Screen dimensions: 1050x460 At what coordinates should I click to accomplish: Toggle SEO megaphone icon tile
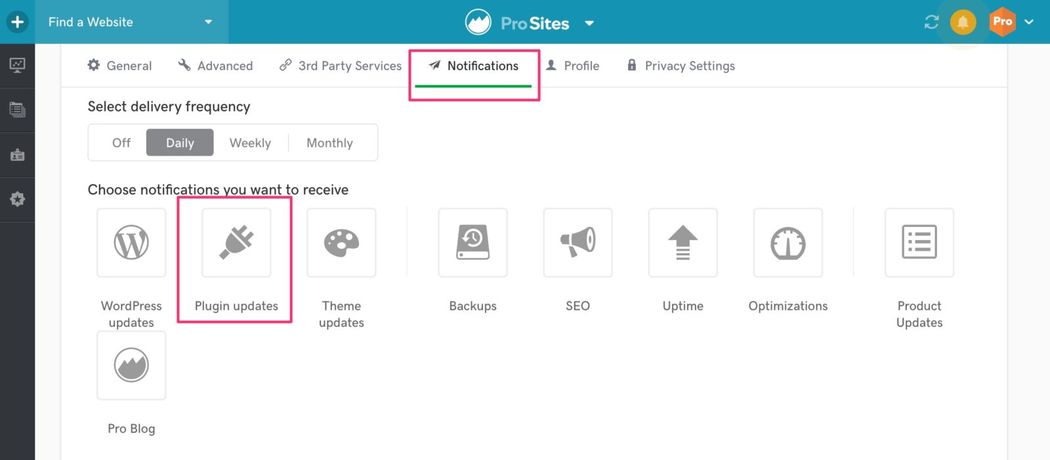click(578, 242)
